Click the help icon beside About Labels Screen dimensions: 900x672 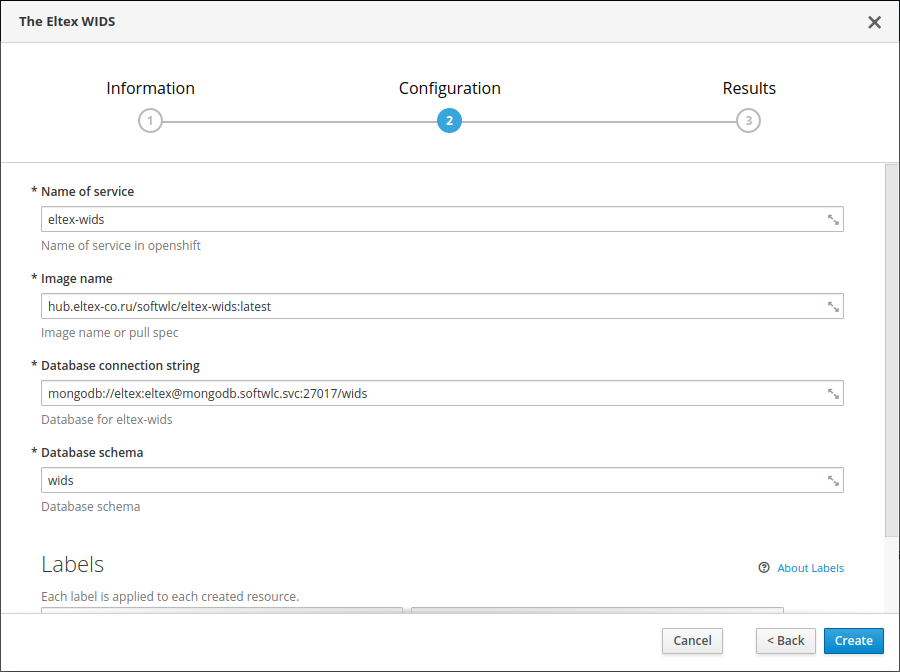coord(765,568)
